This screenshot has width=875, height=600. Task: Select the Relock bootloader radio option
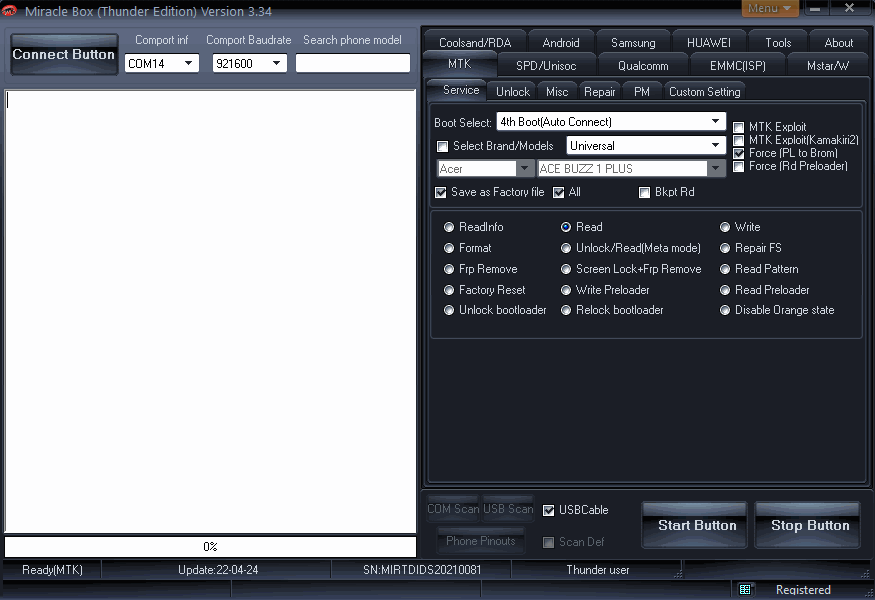(x=566, y=310)
